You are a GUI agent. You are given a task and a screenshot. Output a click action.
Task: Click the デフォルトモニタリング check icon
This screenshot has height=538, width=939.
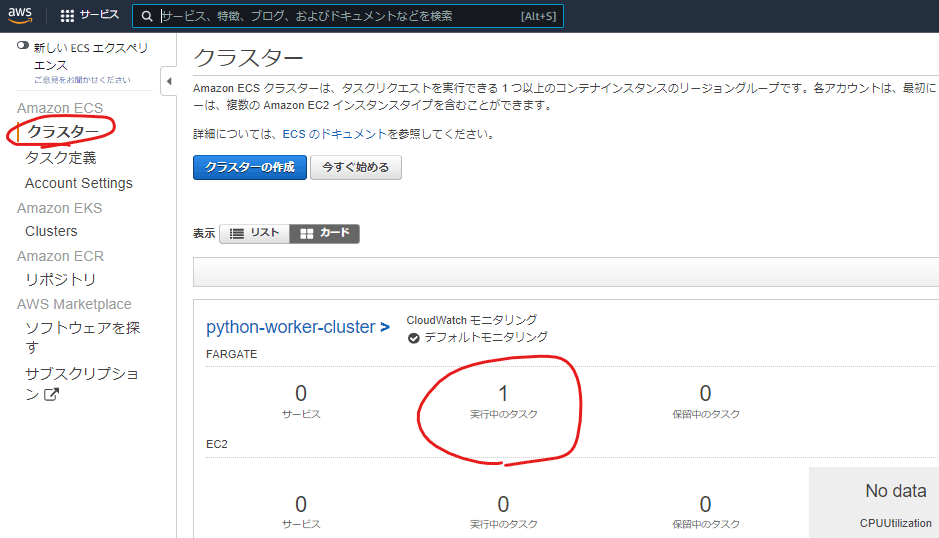(413, 338)
